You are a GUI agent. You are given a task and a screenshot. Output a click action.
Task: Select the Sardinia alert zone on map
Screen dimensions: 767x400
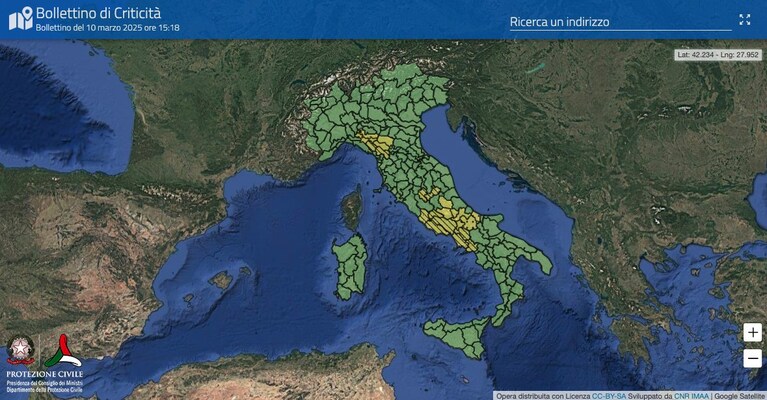click(350, 267)
